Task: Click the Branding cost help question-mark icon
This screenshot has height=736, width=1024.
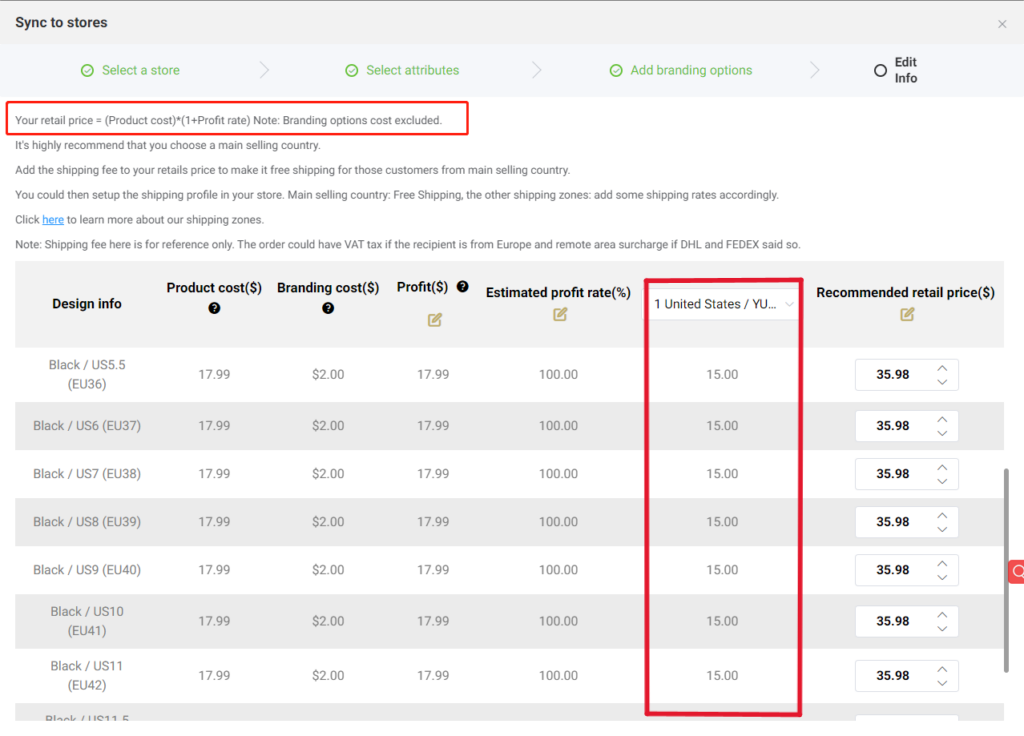Action: point(328,309)
